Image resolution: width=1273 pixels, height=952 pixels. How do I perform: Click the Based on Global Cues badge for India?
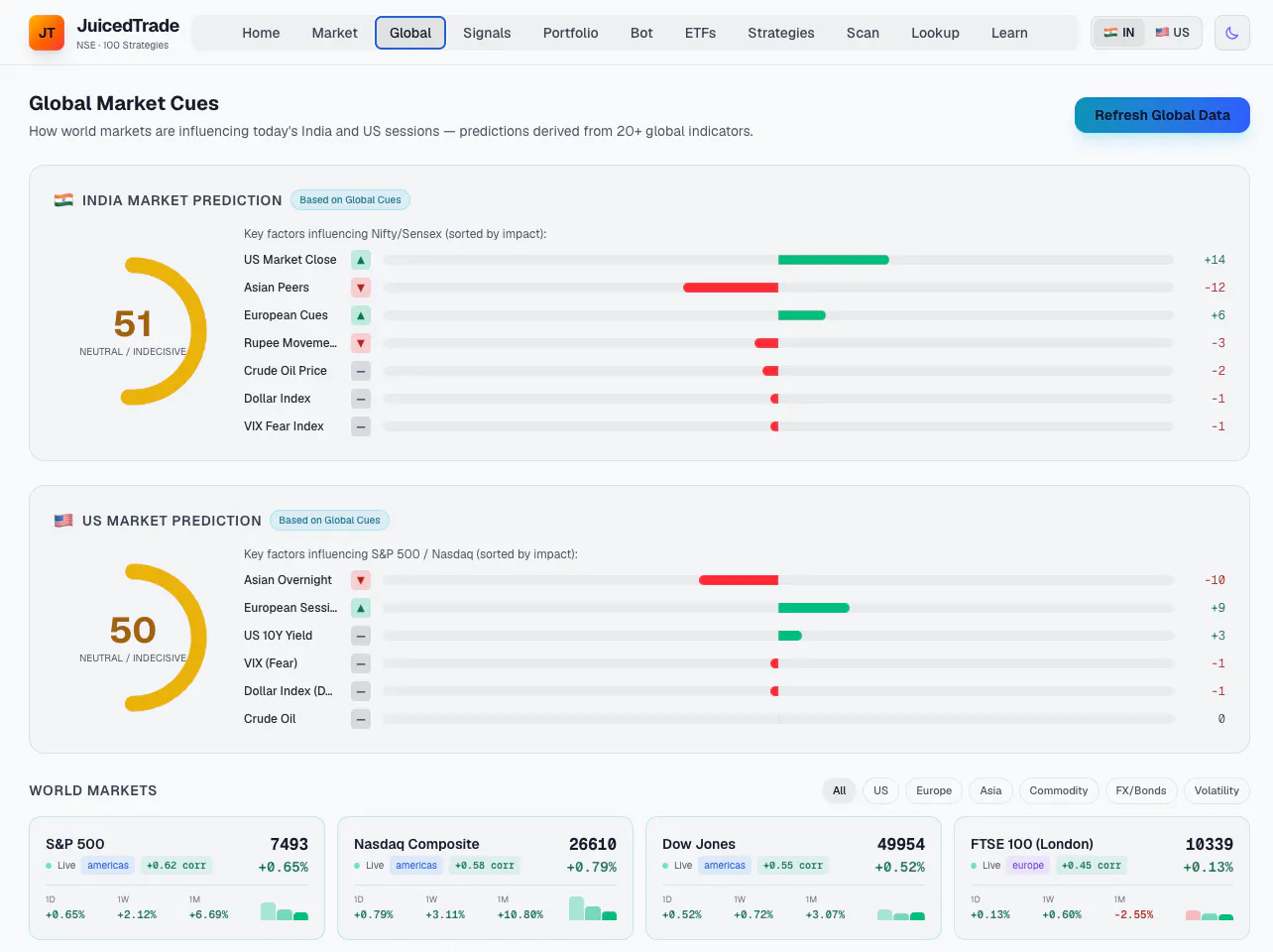click(350, 200)
